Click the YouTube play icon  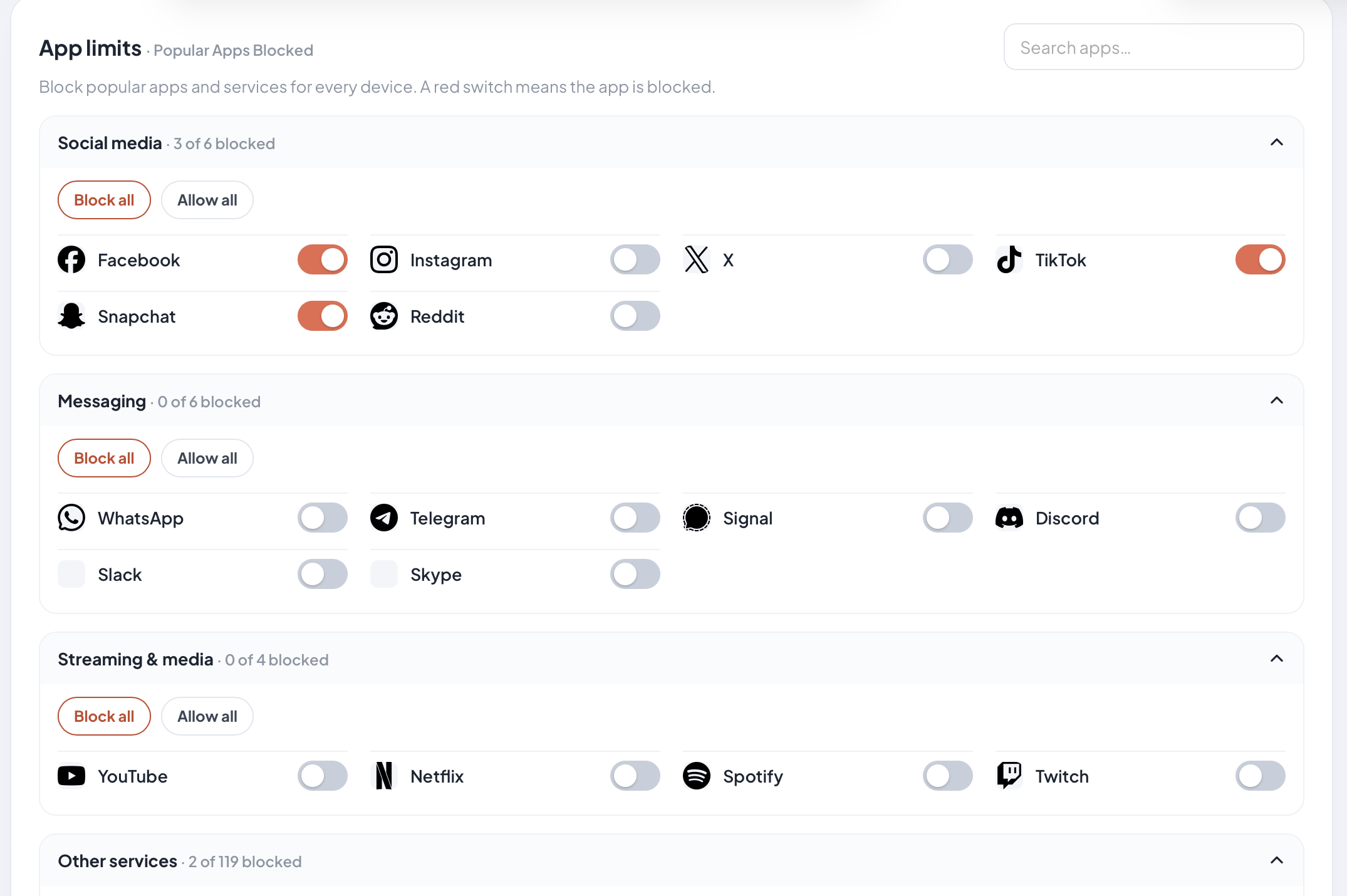click(71, 776)
